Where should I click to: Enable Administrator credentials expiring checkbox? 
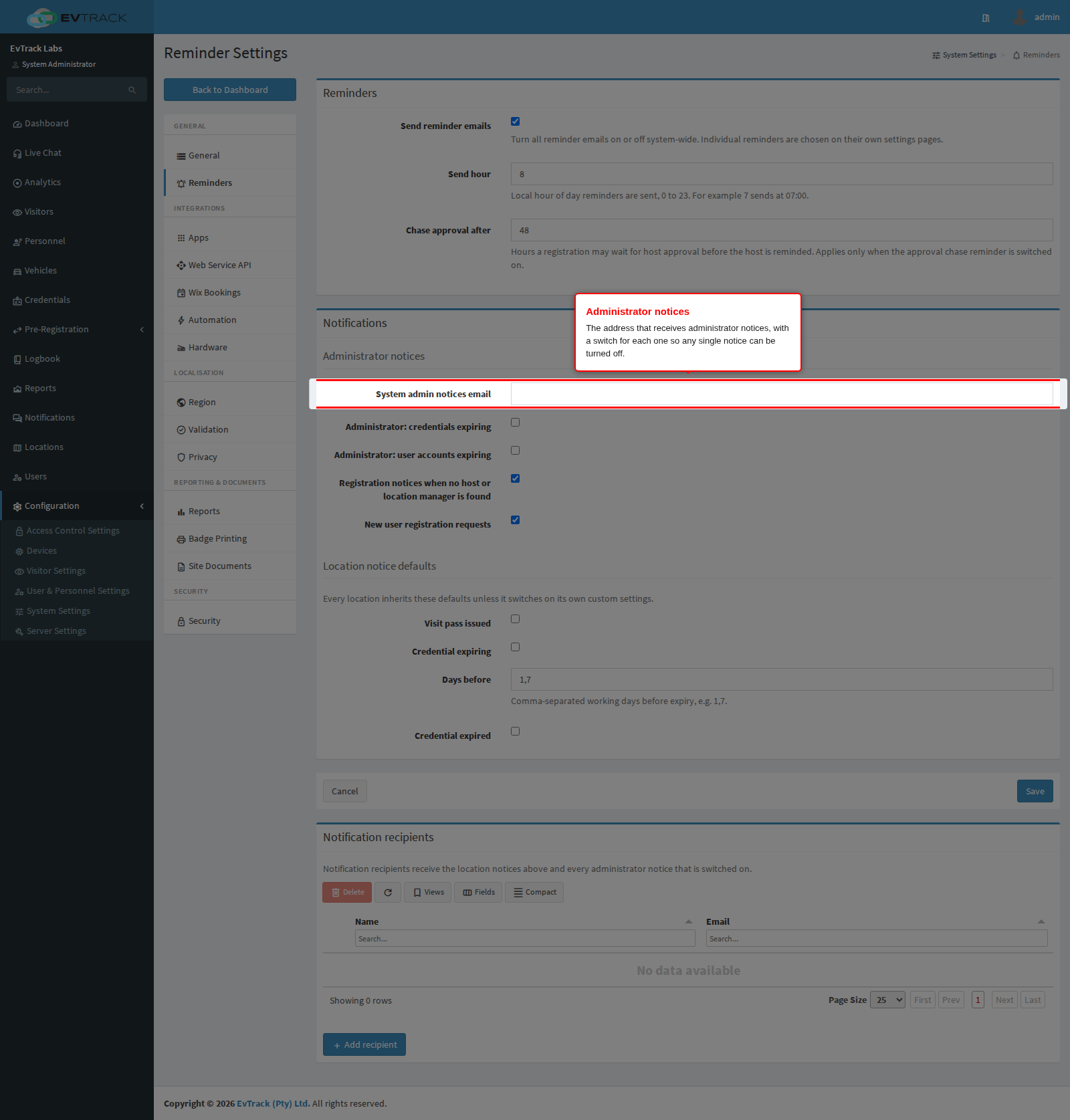point(515,423)
